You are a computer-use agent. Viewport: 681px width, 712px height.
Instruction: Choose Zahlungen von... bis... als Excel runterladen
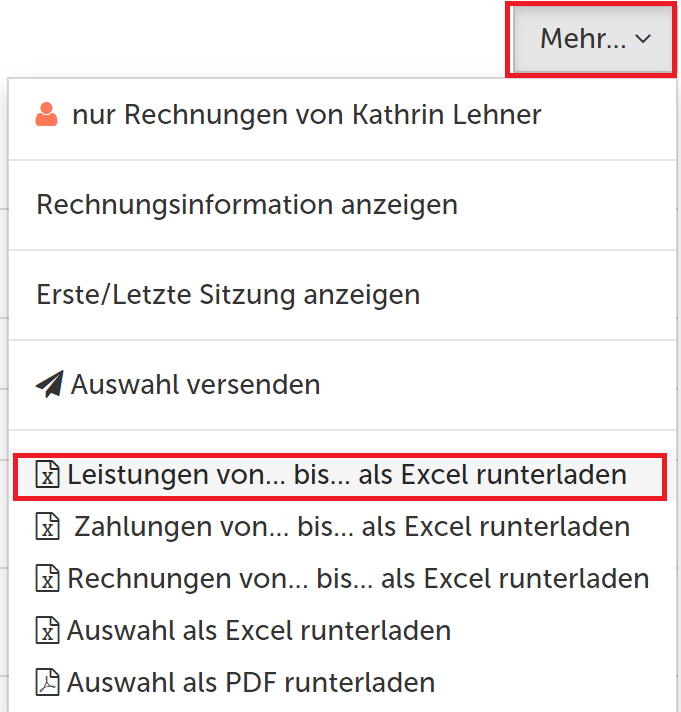352,527
